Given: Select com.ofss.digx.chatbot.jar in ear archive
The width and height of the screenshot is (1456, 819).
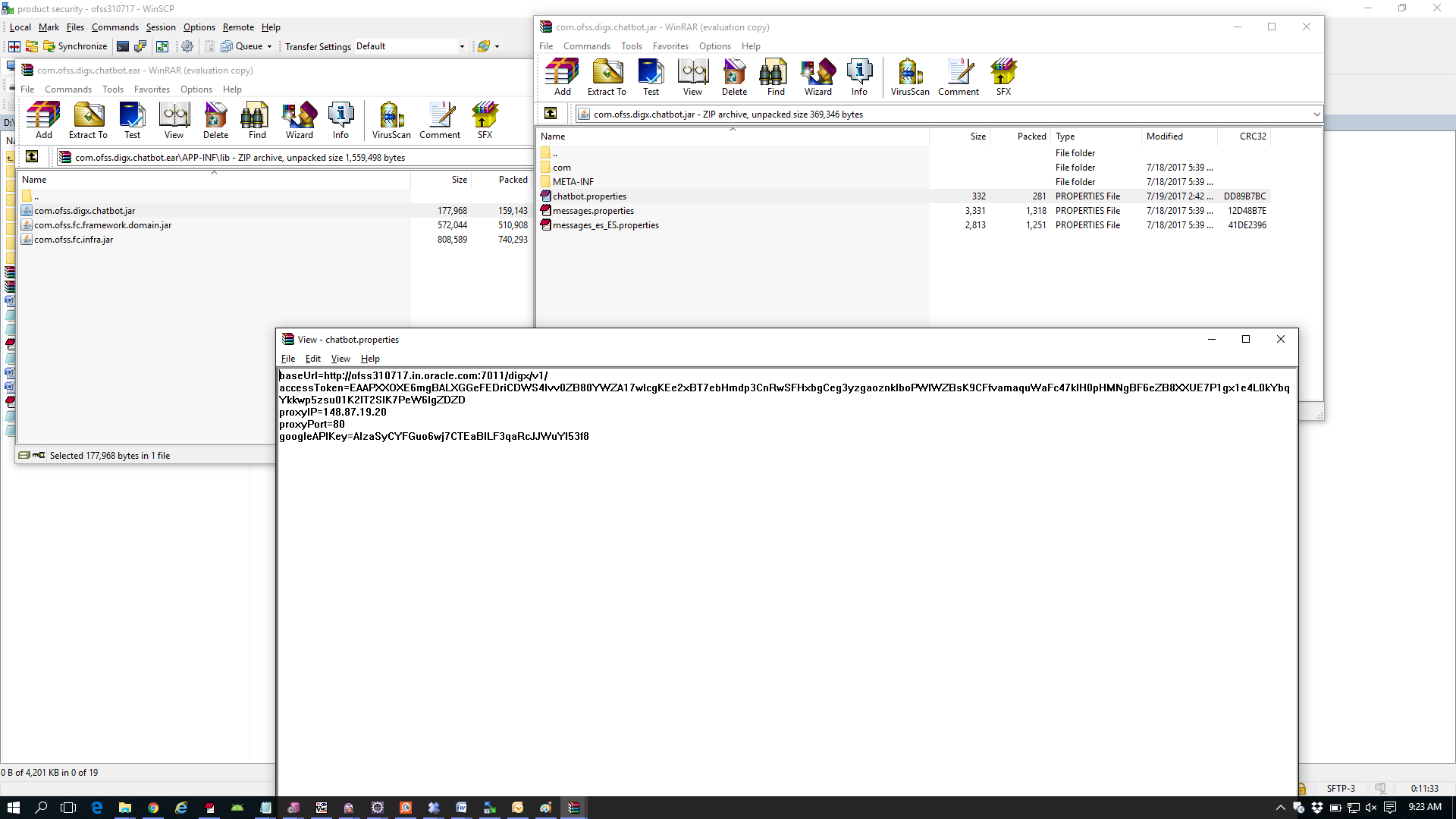Looking at the screenshot, I should [x=275, y=211].
